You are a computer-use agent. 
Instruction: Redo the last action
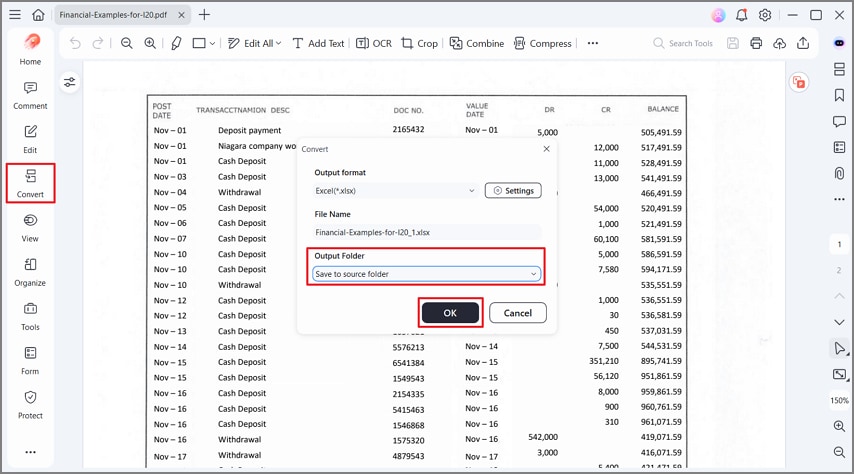click(x=97, y=43)
